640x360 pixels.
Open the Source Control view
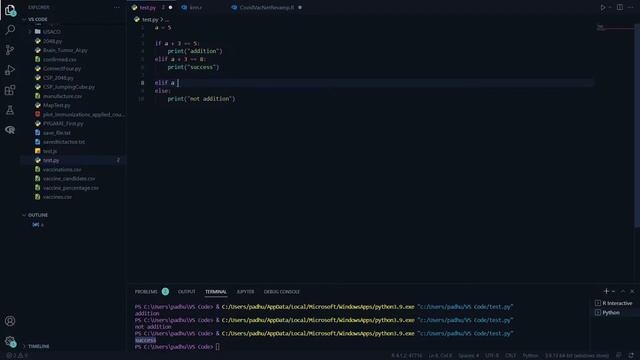pyautogui.click(x=10, y=50)
